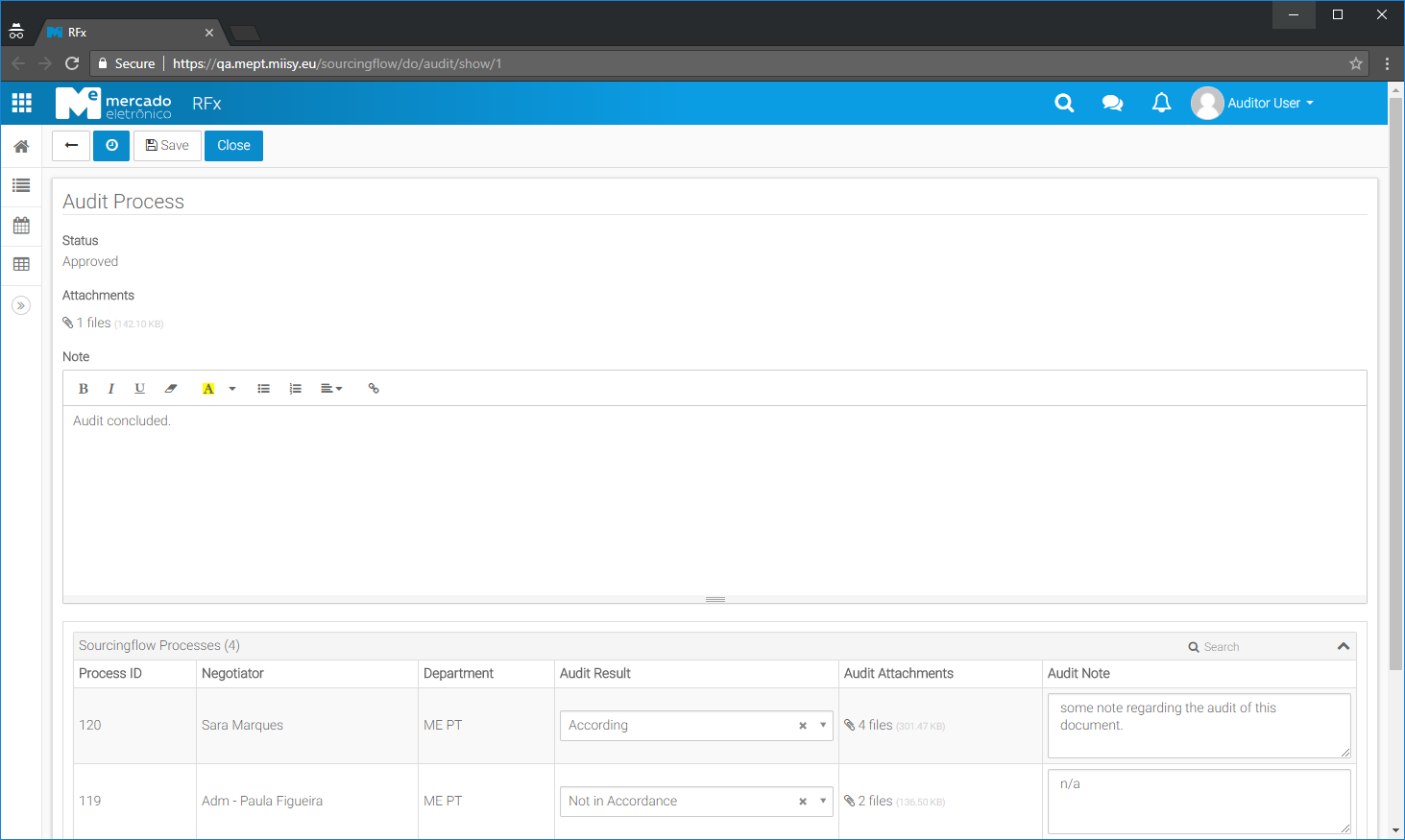Screen dimensions: 1405x840
Task: Open the history clock button
Action: point(111,146)
